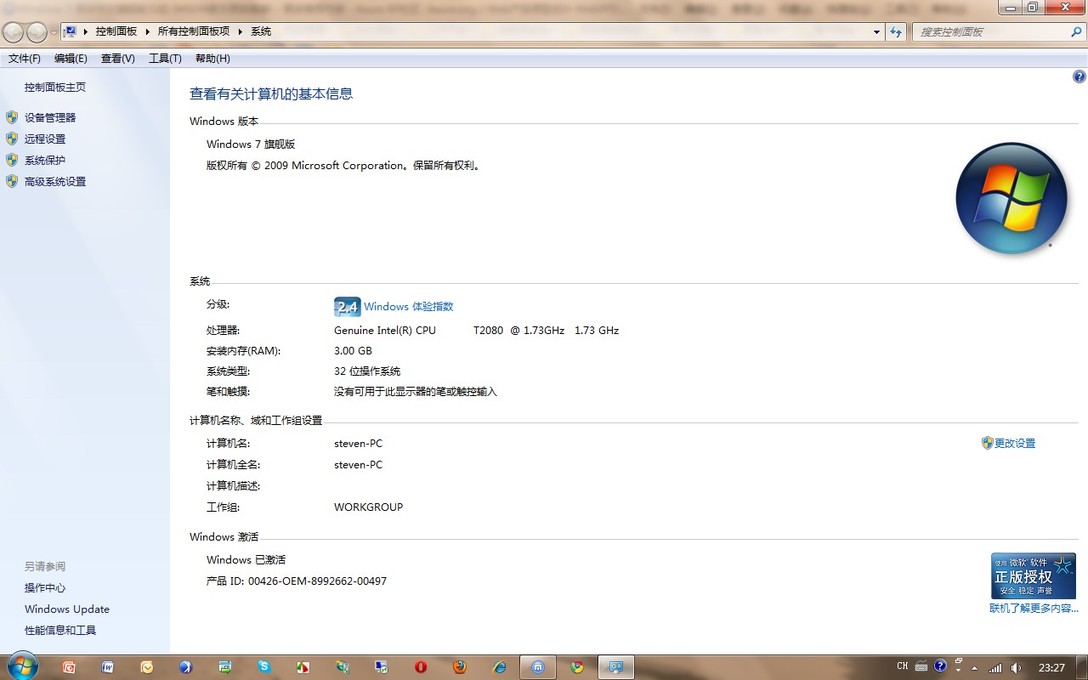Click the help question mark icon below the search box
This screenshot has width=1088, height=680.
[x=1079, y=77]
